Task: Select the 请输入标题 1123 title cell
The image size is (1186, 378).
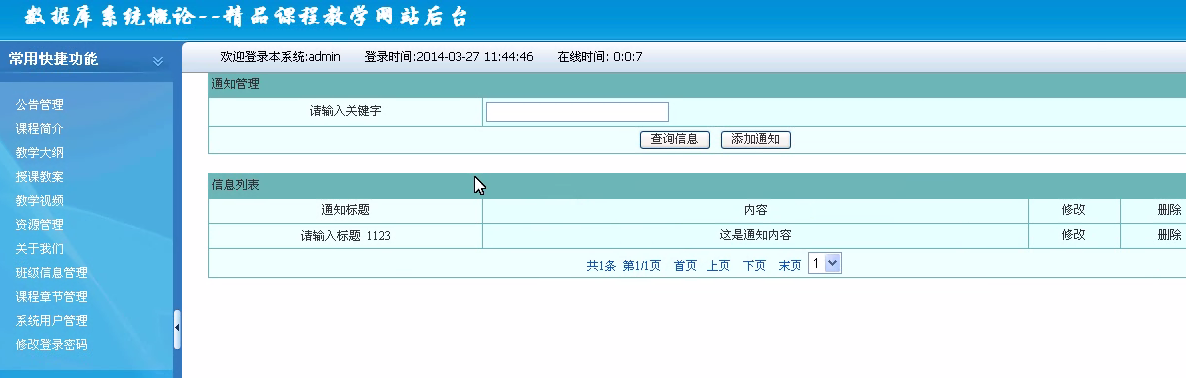Action: (x=346, y=236)
